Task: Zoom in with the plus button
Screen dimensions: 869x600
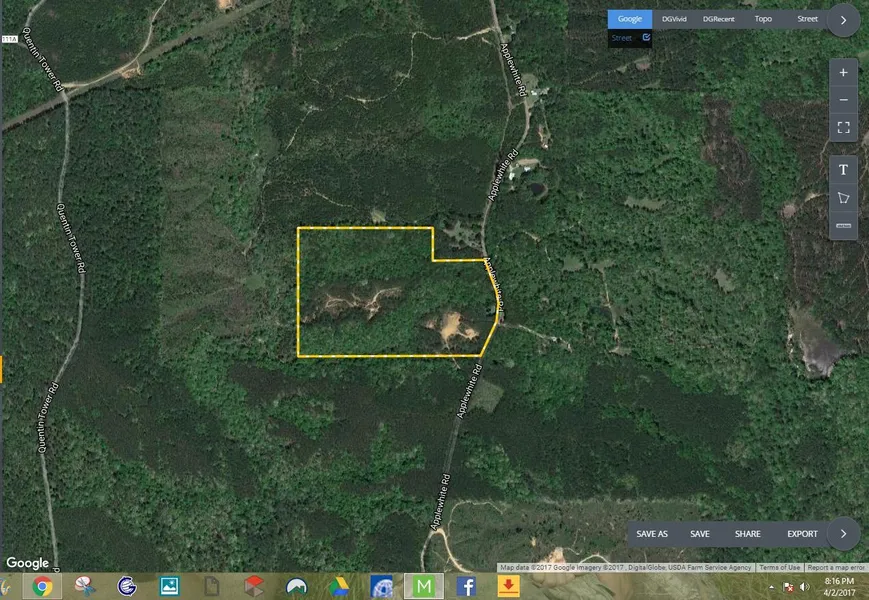Action: tap(843, 73)
